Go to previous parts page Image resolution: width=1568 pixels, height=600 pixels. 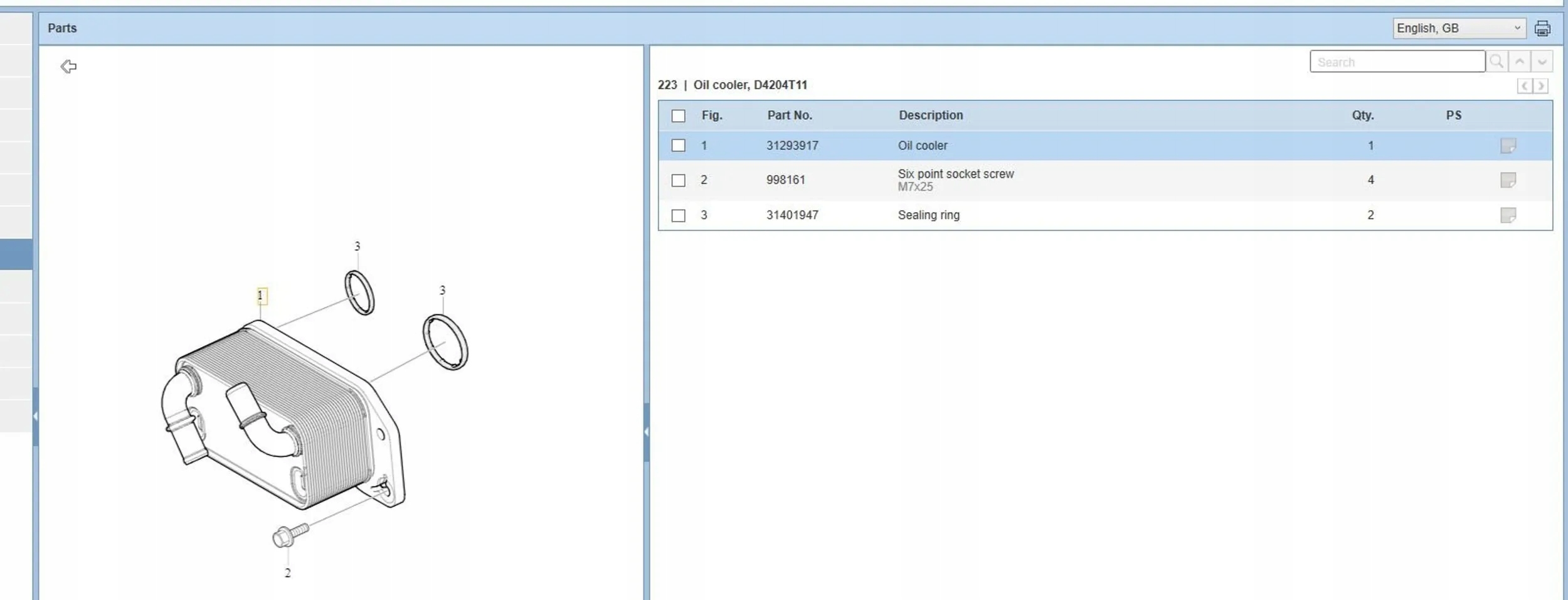pyautogui.click(x=1525, y=86)
